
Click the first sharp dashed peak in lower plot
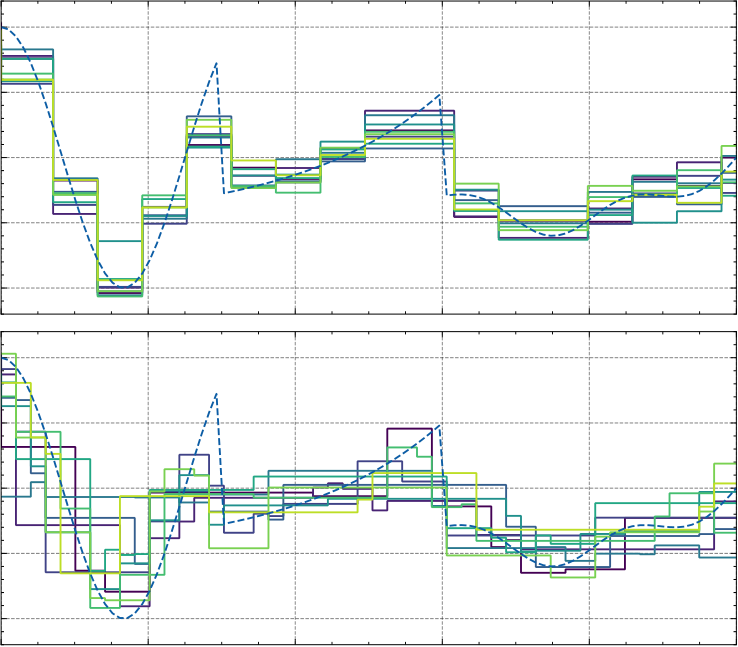pos(216,394)
